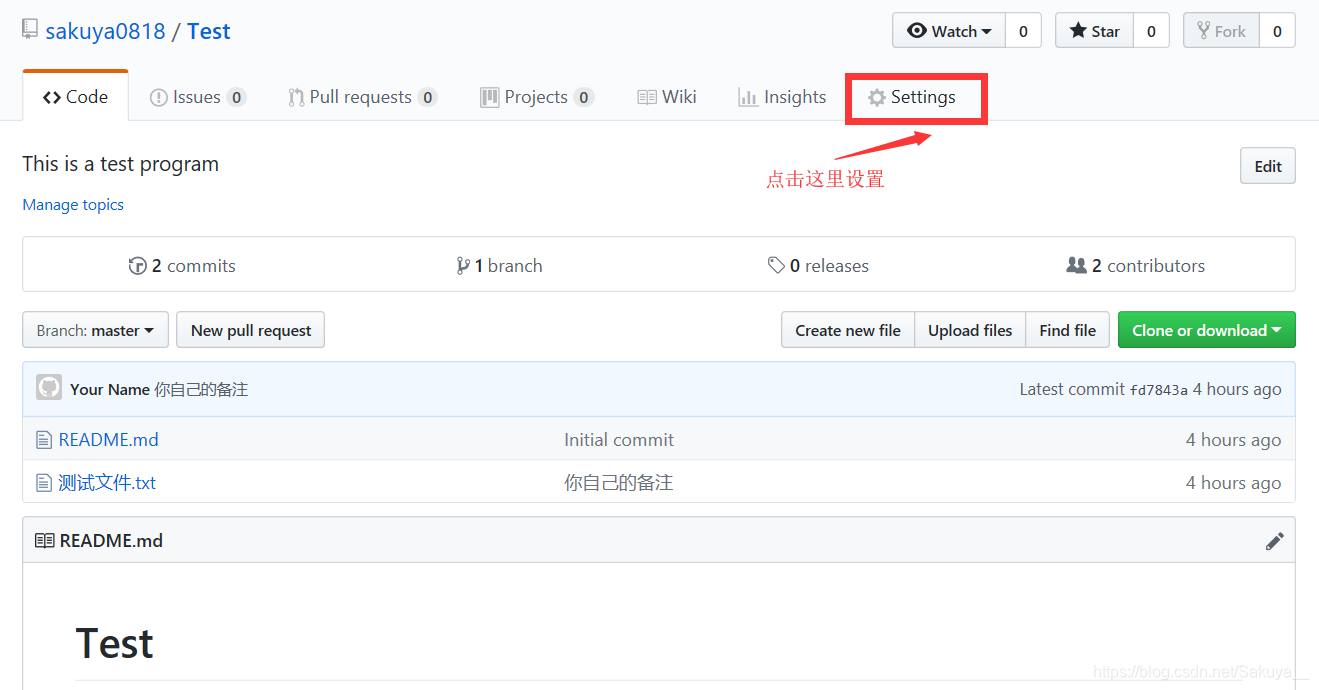Click the pencil icon to edit README.md
Image resolution: width=1319 pixels, height=690 pixels.
1274,541
